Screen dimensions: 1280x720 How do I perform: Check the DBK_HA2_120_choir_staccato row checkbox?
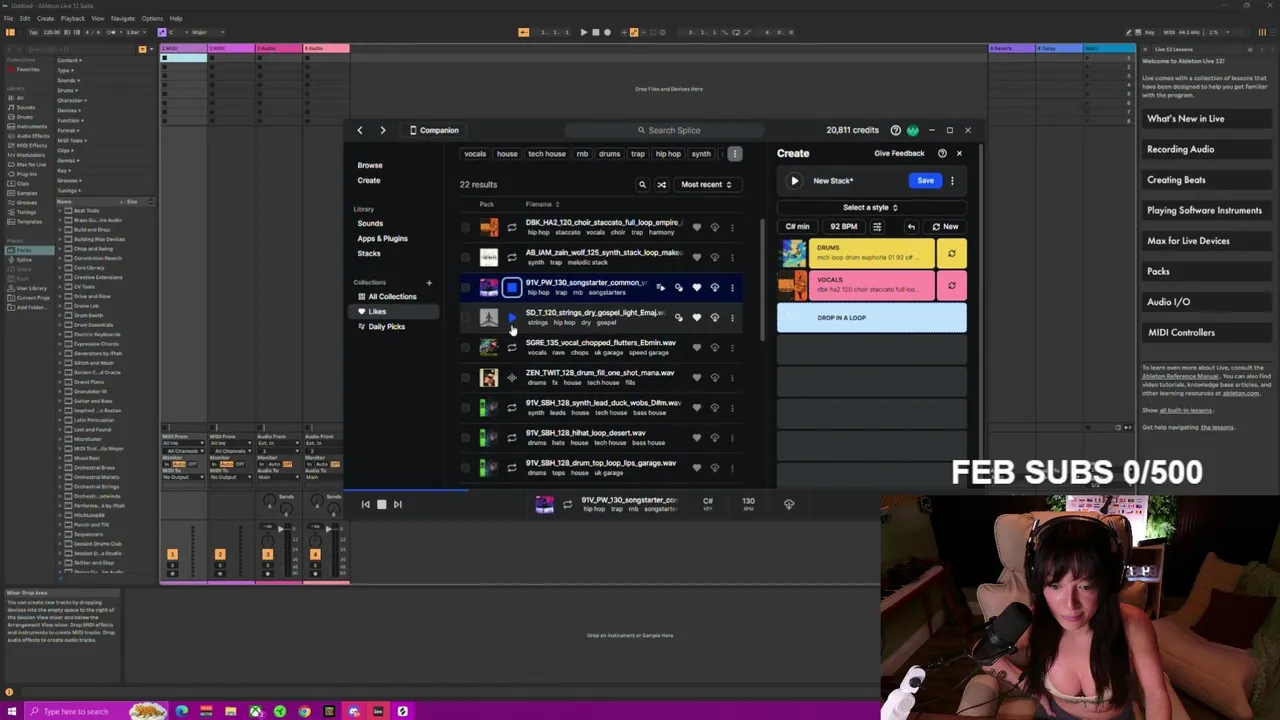(x=466, y=227)
